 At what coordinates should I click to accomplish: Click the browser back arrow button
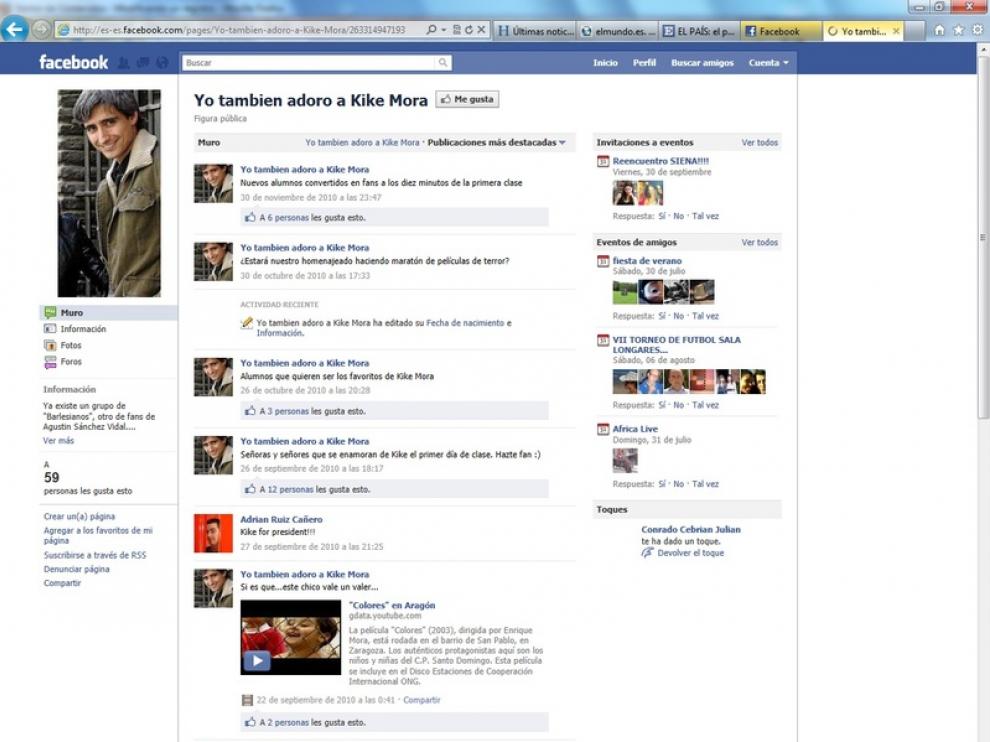tap(14, 30)
